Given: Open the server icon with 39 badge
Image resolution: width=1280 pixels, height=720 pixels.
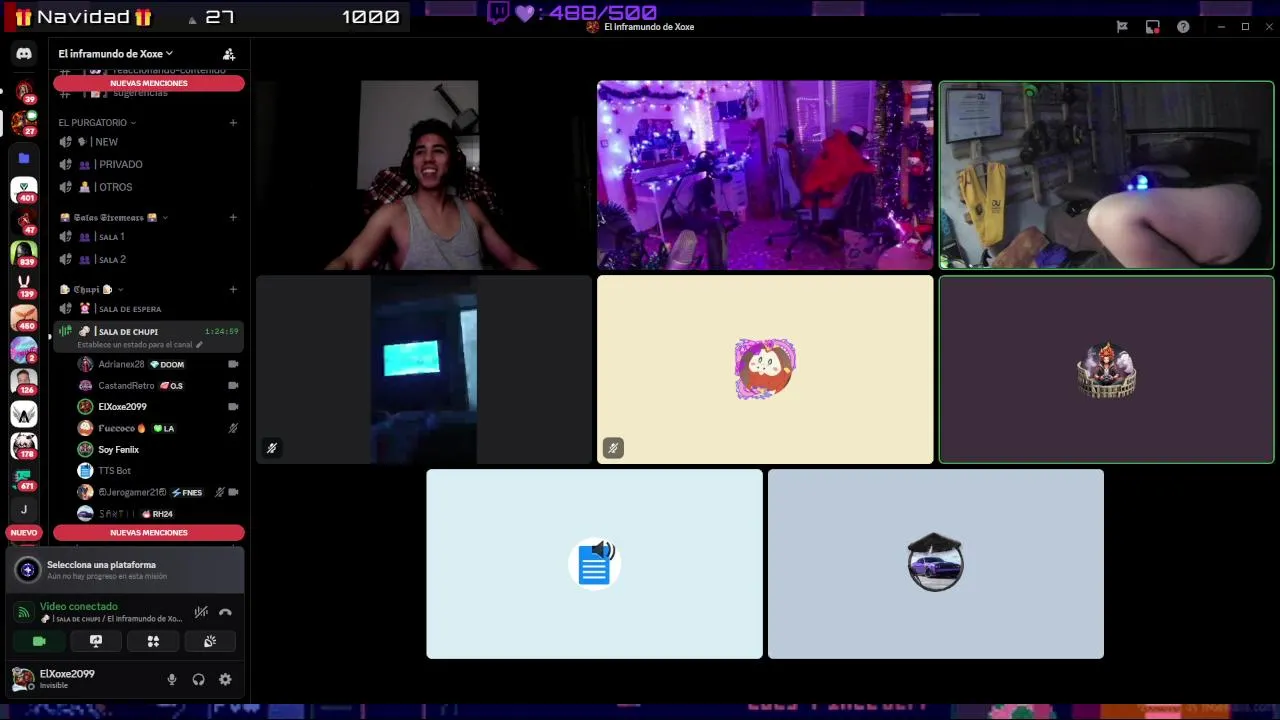Looking at the screenshot, I should [24, 91].
